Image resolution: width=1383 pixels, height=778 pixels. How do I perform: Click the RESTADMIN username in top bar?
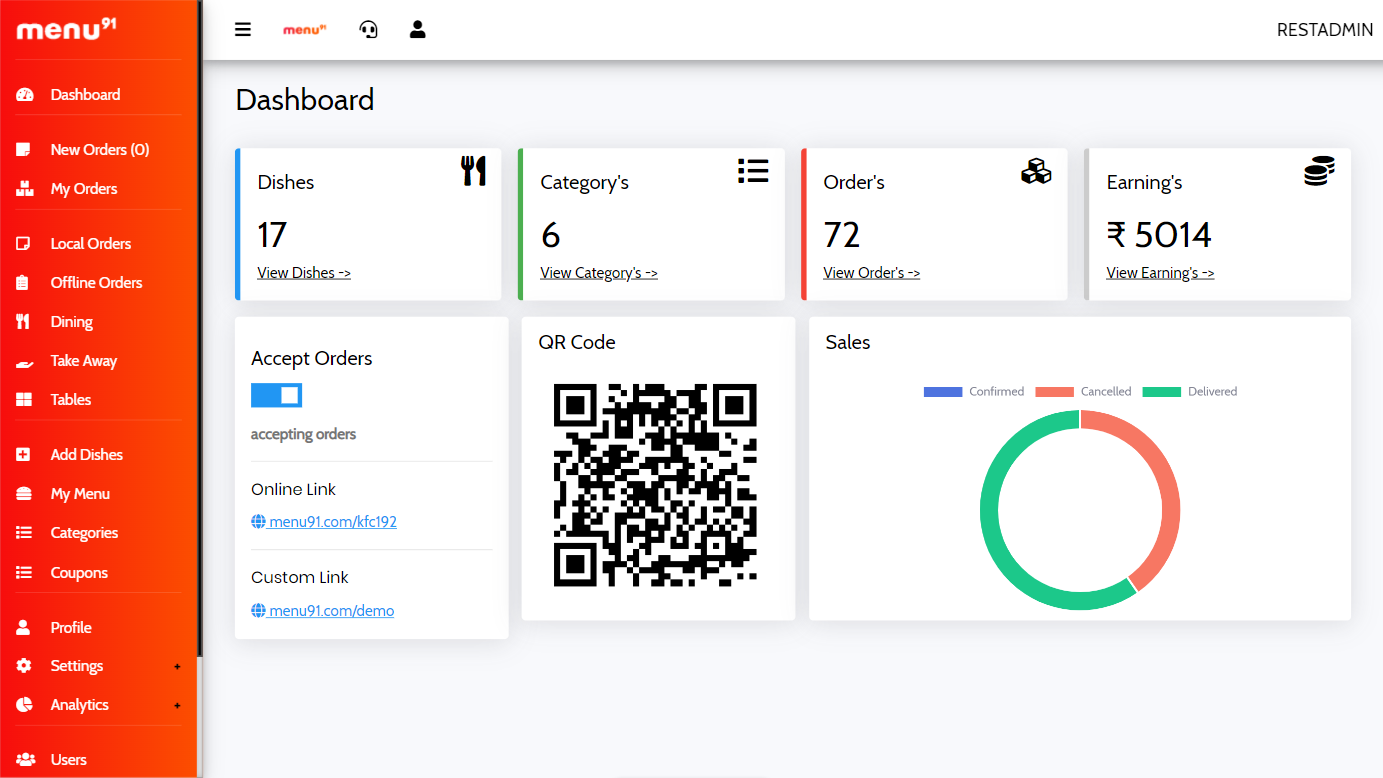pos(1325,30)
